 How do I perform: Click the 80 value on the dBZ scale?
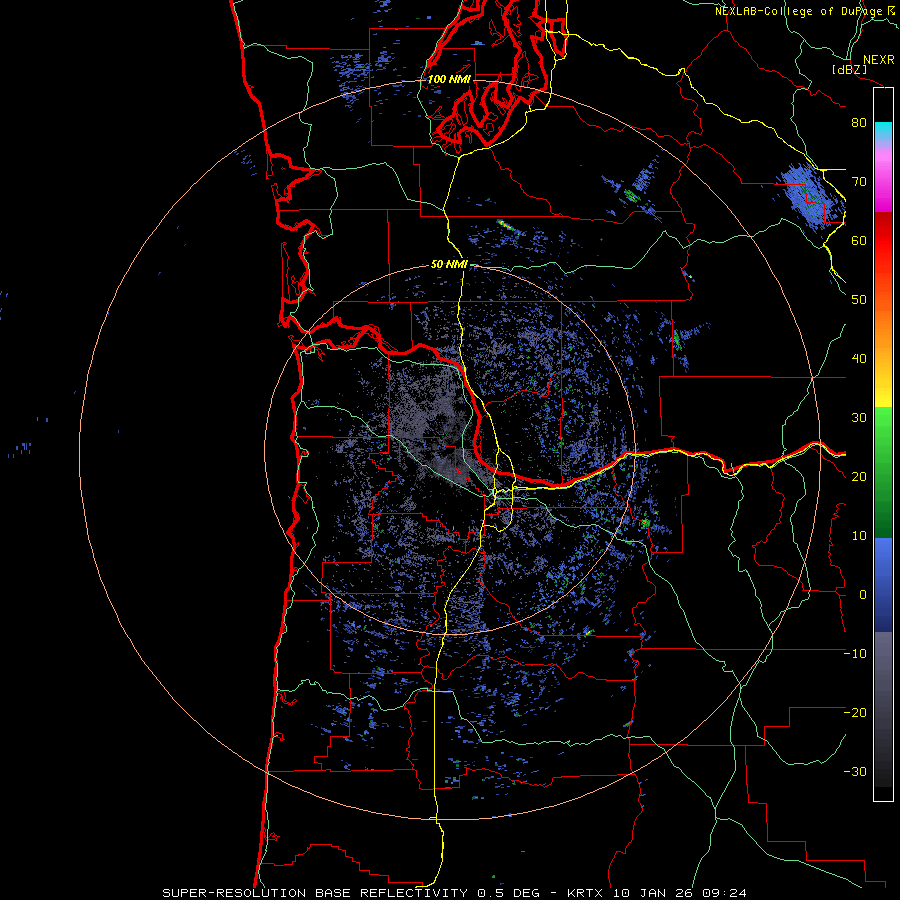coord(859,123)
